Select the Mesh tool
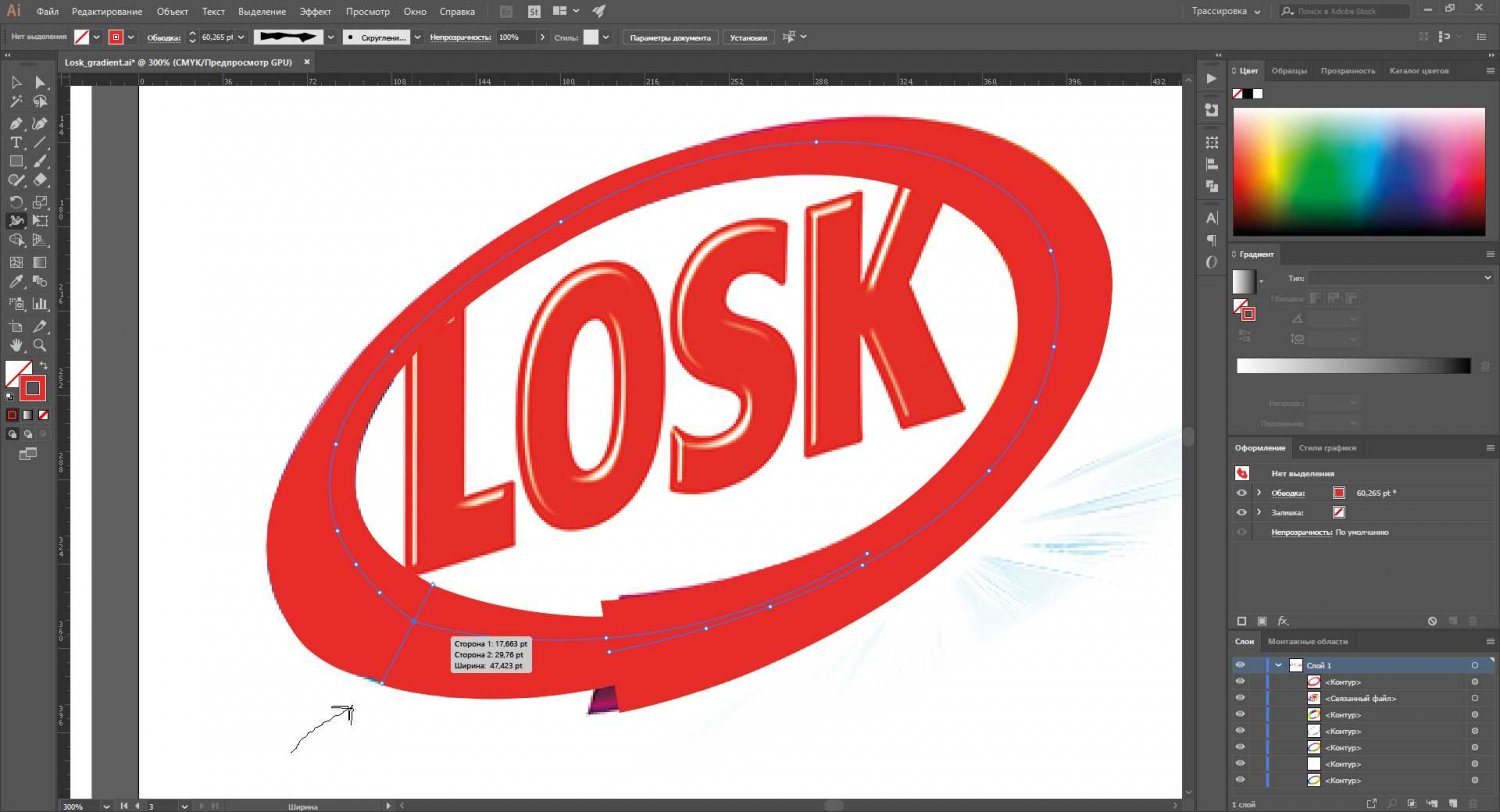The image size is (1500, 812). (x=16, y=262)
